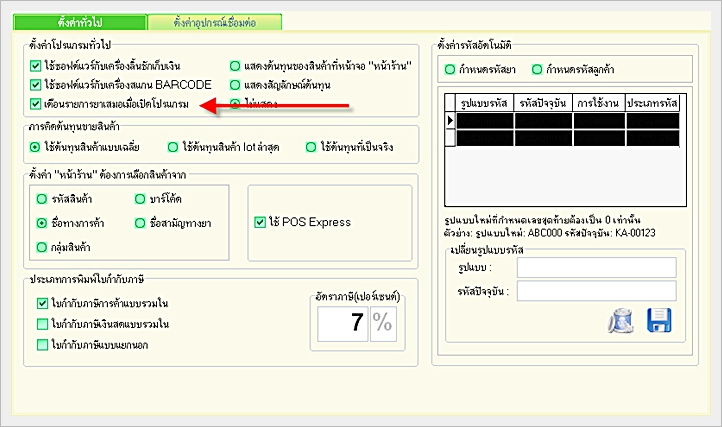
Task: Choose ชื่อทางการค้า radio option
Action: point(41,223)
